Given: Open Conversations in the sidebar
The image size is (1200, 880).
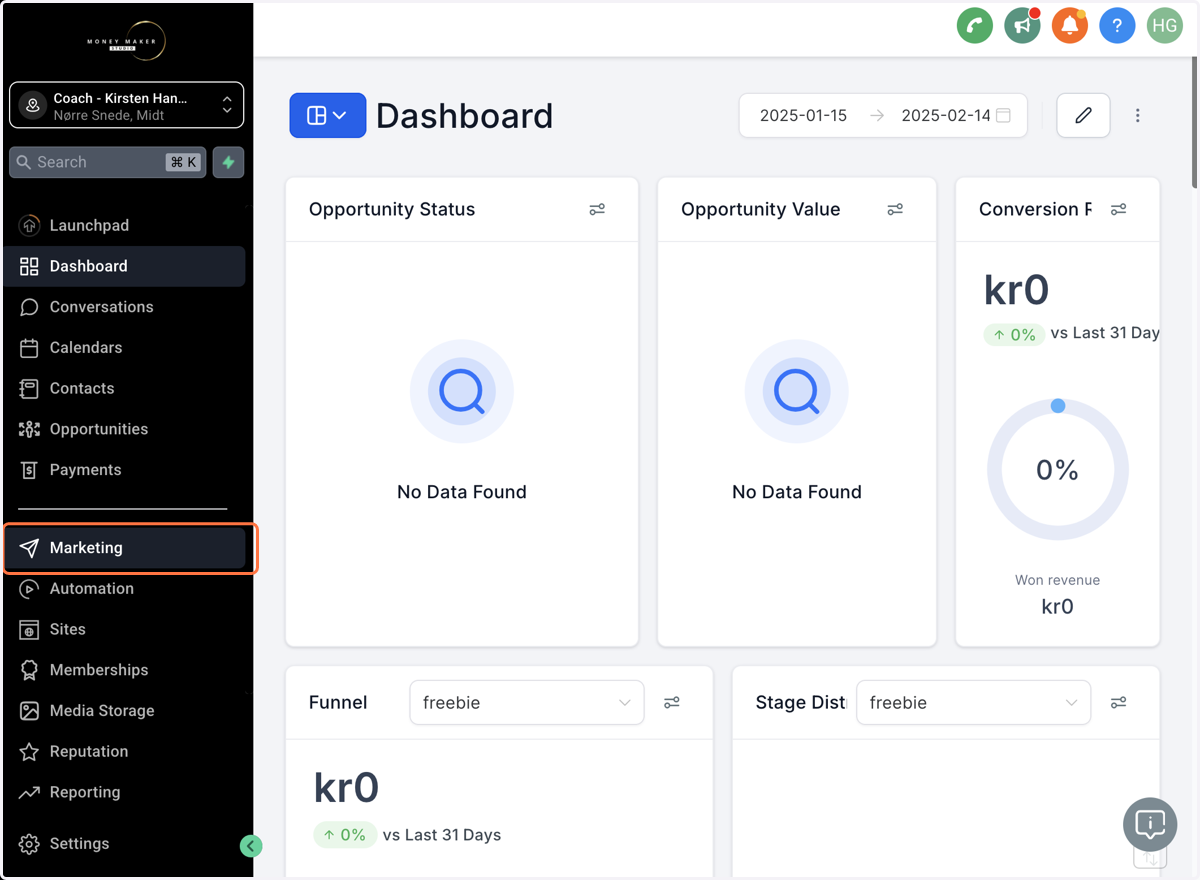Looking at the screenshot, I should click(x=126, y=307).
